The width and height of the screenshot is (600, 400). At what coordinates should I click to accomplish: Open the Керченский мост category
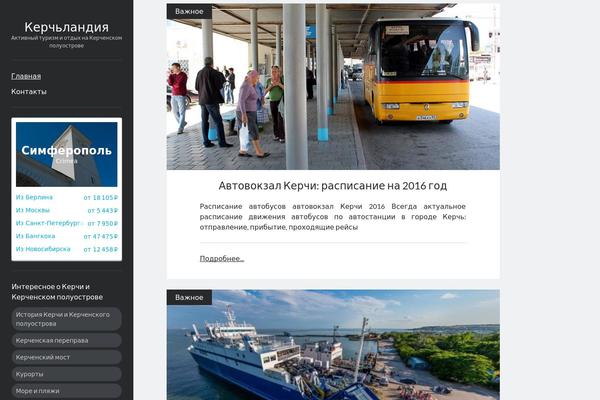click(67, 357)
